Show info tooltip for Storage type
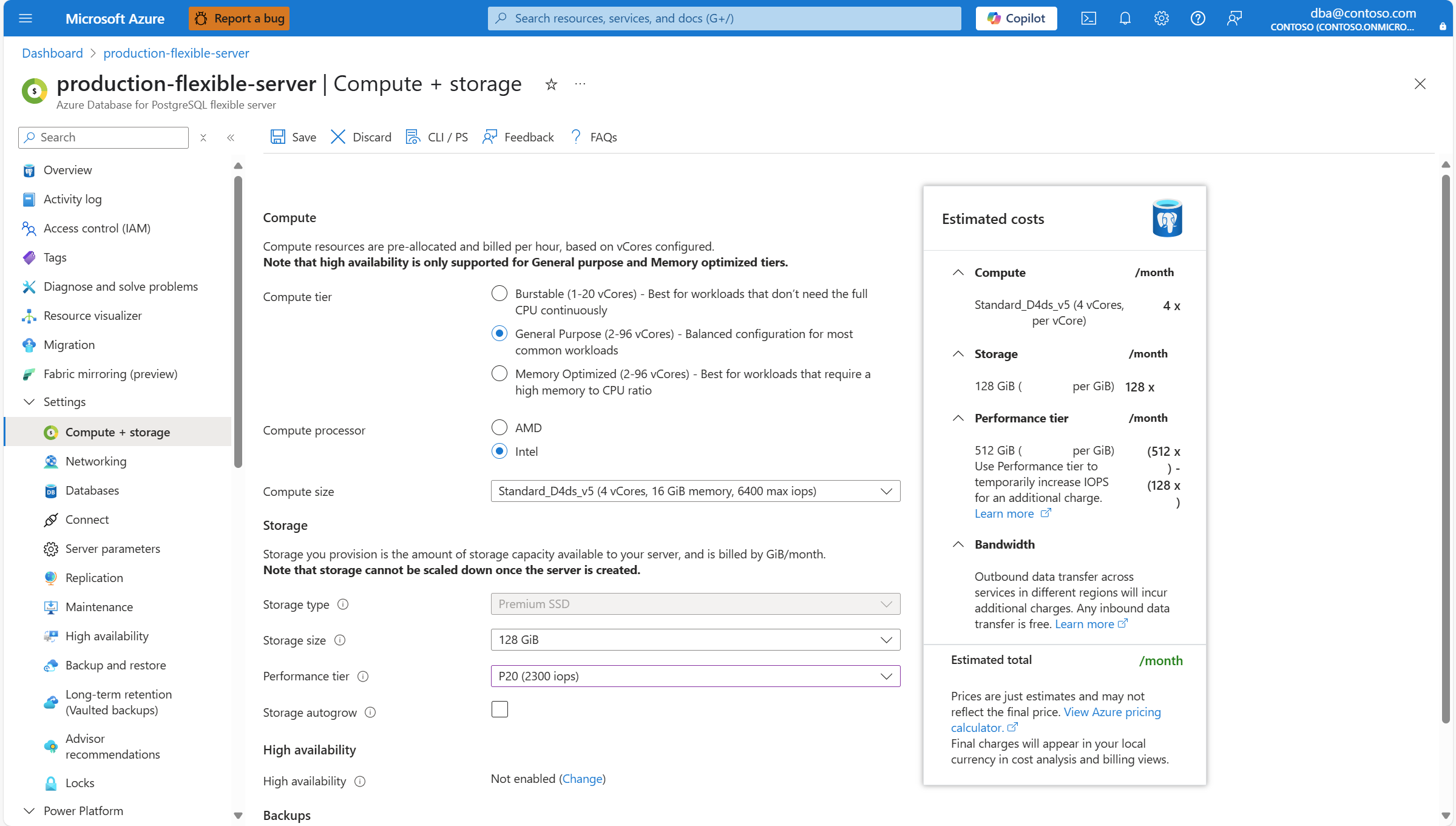The height and width of the screenshot is (826, 1456). pos(343,604)
